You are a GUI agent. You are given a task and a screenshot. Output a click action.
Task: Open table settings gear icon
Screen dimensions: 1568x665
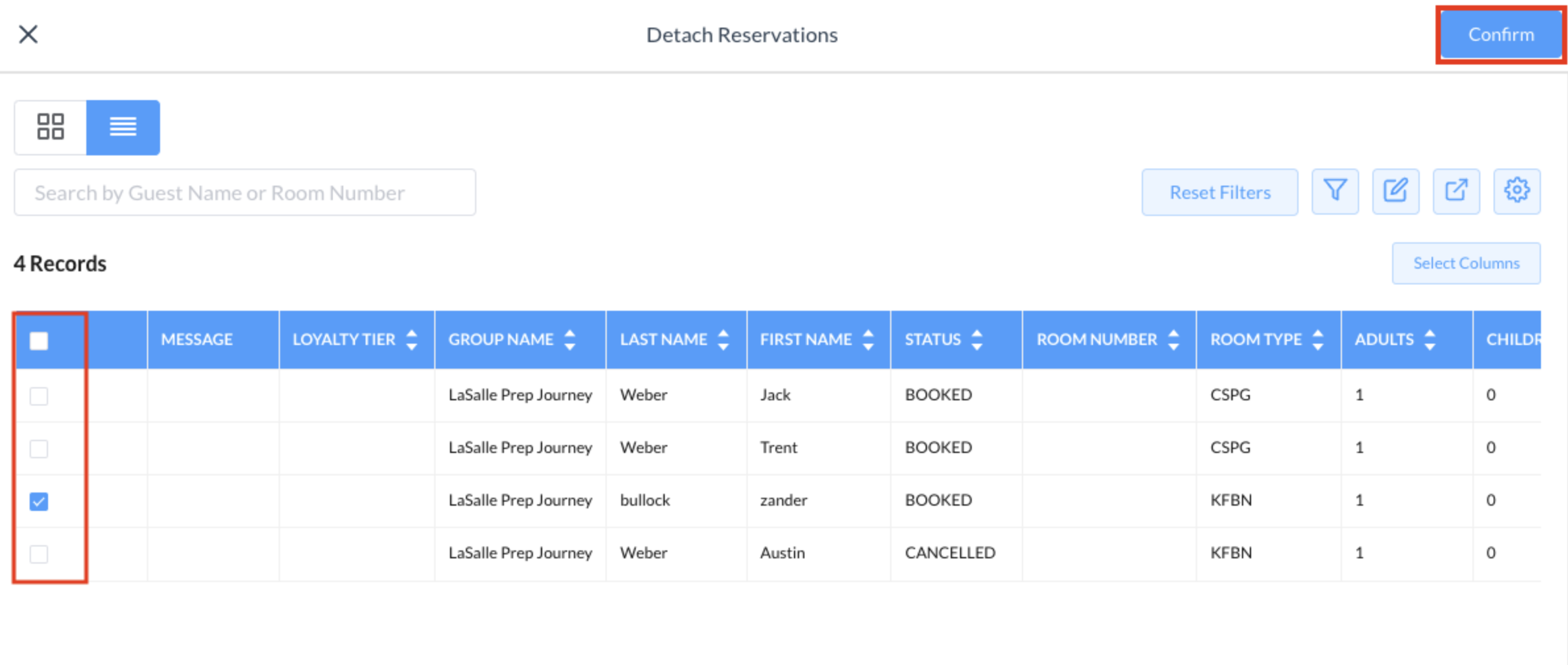tap(1517, 192)
